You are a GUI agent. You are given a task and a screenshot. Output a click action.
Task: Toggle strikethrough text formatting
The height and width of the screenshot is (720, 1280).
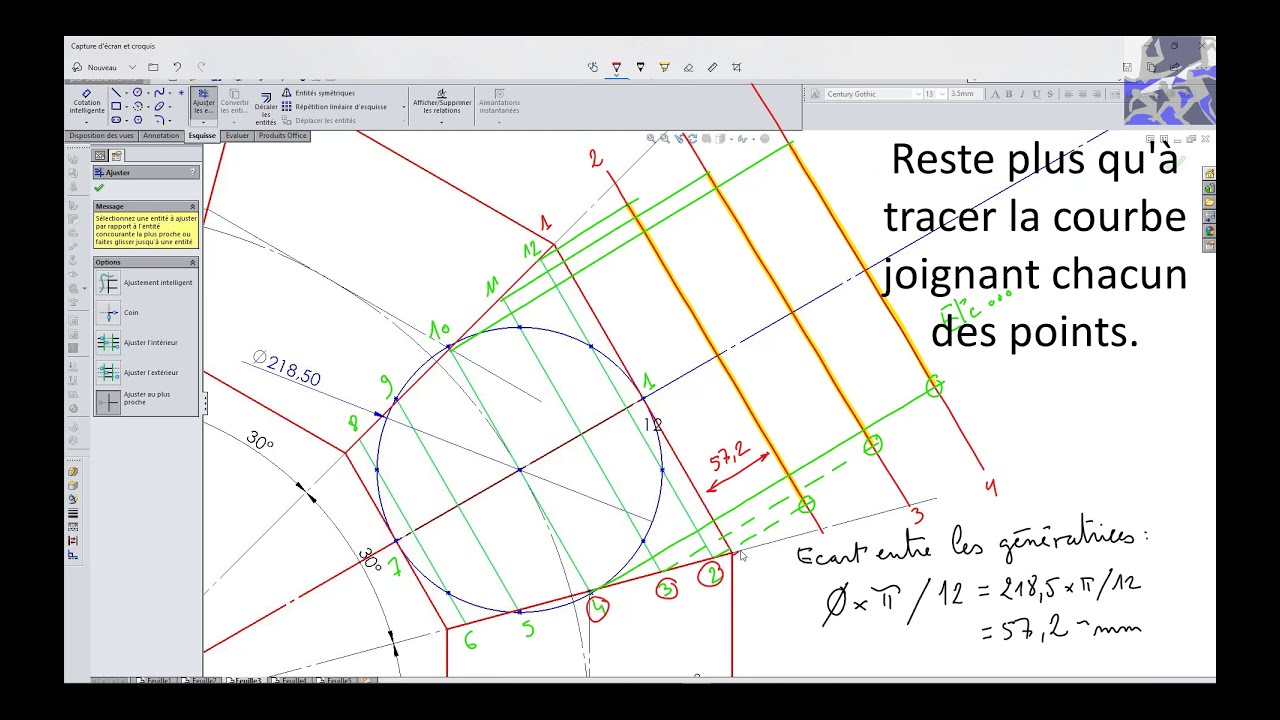[1050, 94]
